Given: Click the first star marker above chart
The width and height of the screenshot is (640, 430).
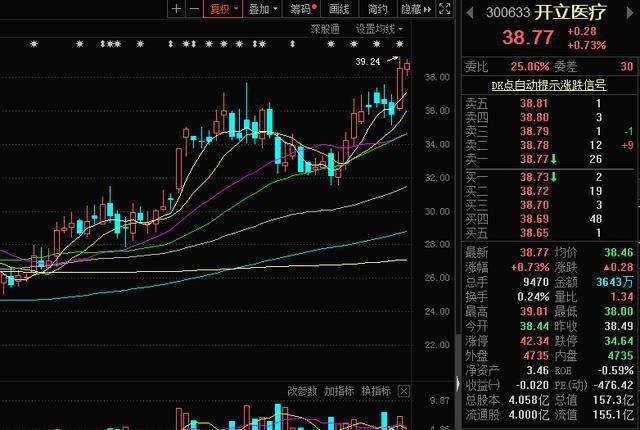Looking at the screenshot, I should 34,45.
